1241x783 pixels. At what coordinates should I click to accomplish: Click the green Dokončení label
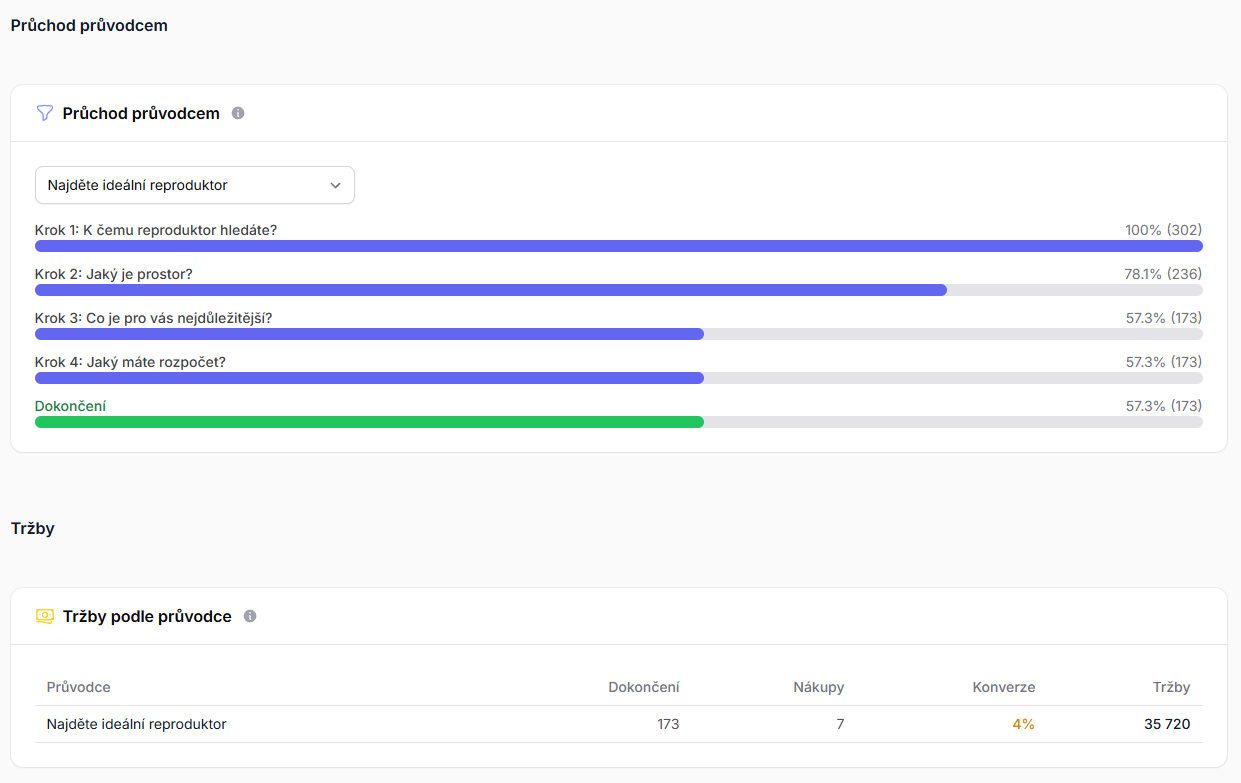click(71, 406)
